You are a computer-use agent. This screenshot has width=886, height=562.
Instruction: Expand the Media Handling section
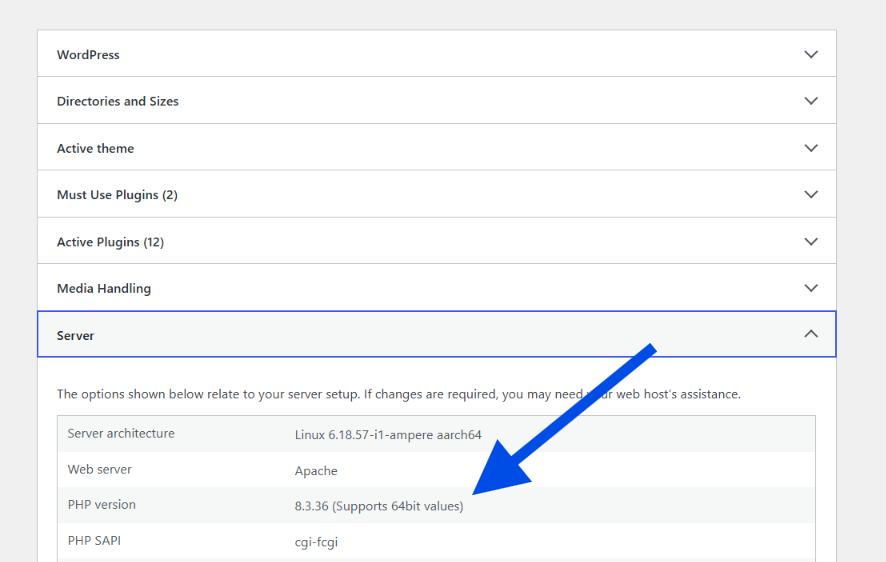coord(436,288)
